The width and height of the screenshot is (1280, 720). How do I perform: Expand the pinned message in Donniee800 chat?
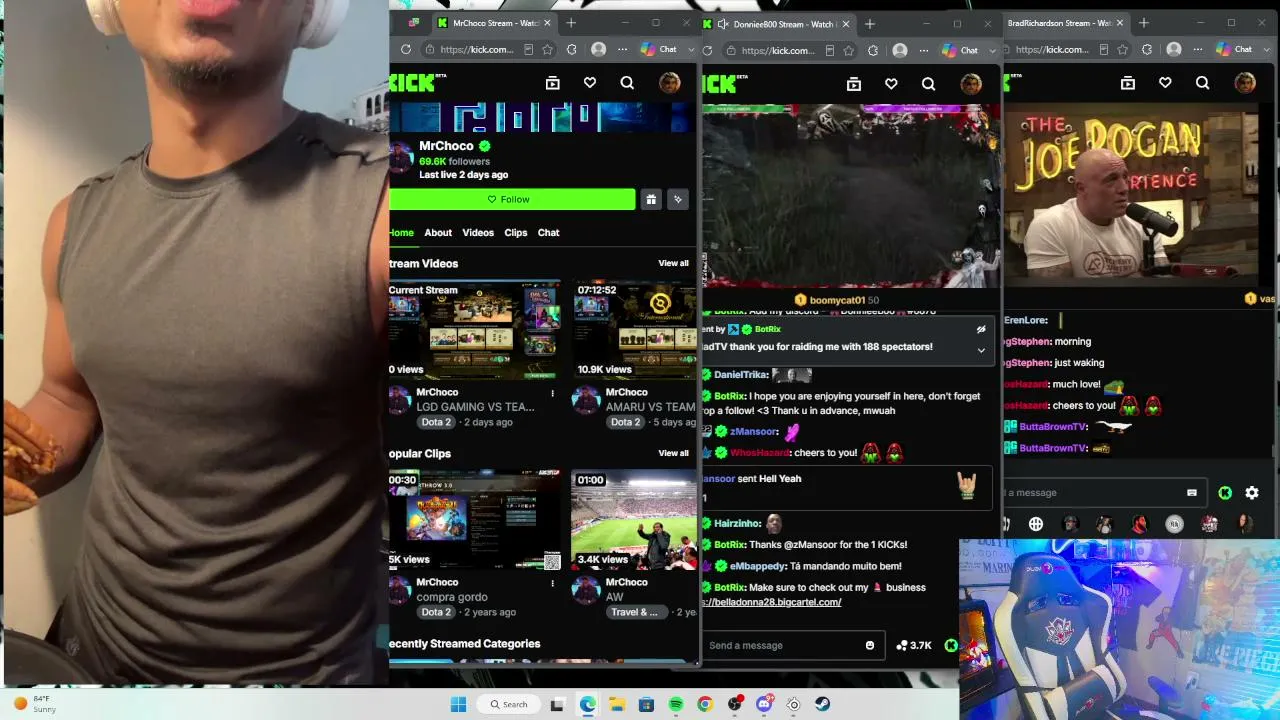click(x=981, y=350)
